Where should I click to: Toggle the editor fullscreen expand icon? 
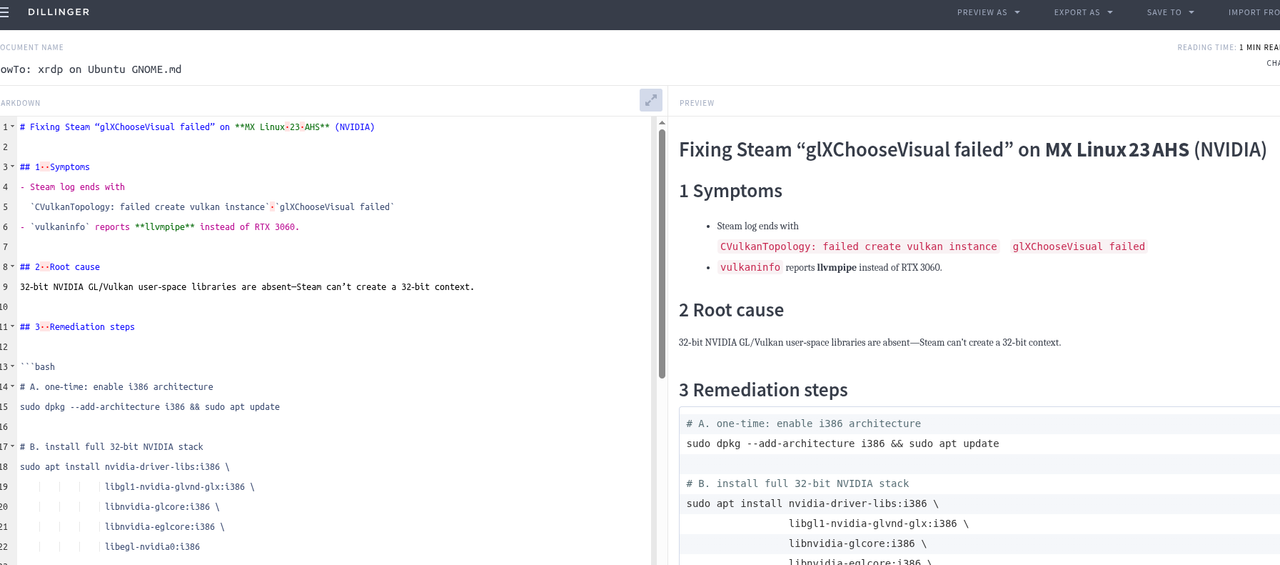[x=651, y=100]
